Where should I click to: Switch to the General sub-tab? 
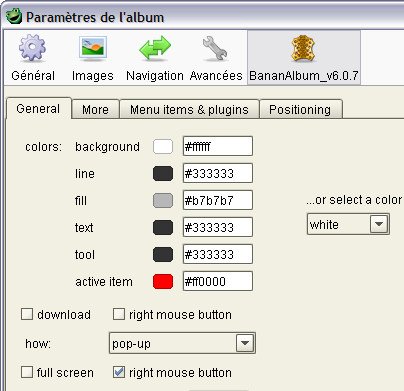pyautogui.click(x=38, y=109)
